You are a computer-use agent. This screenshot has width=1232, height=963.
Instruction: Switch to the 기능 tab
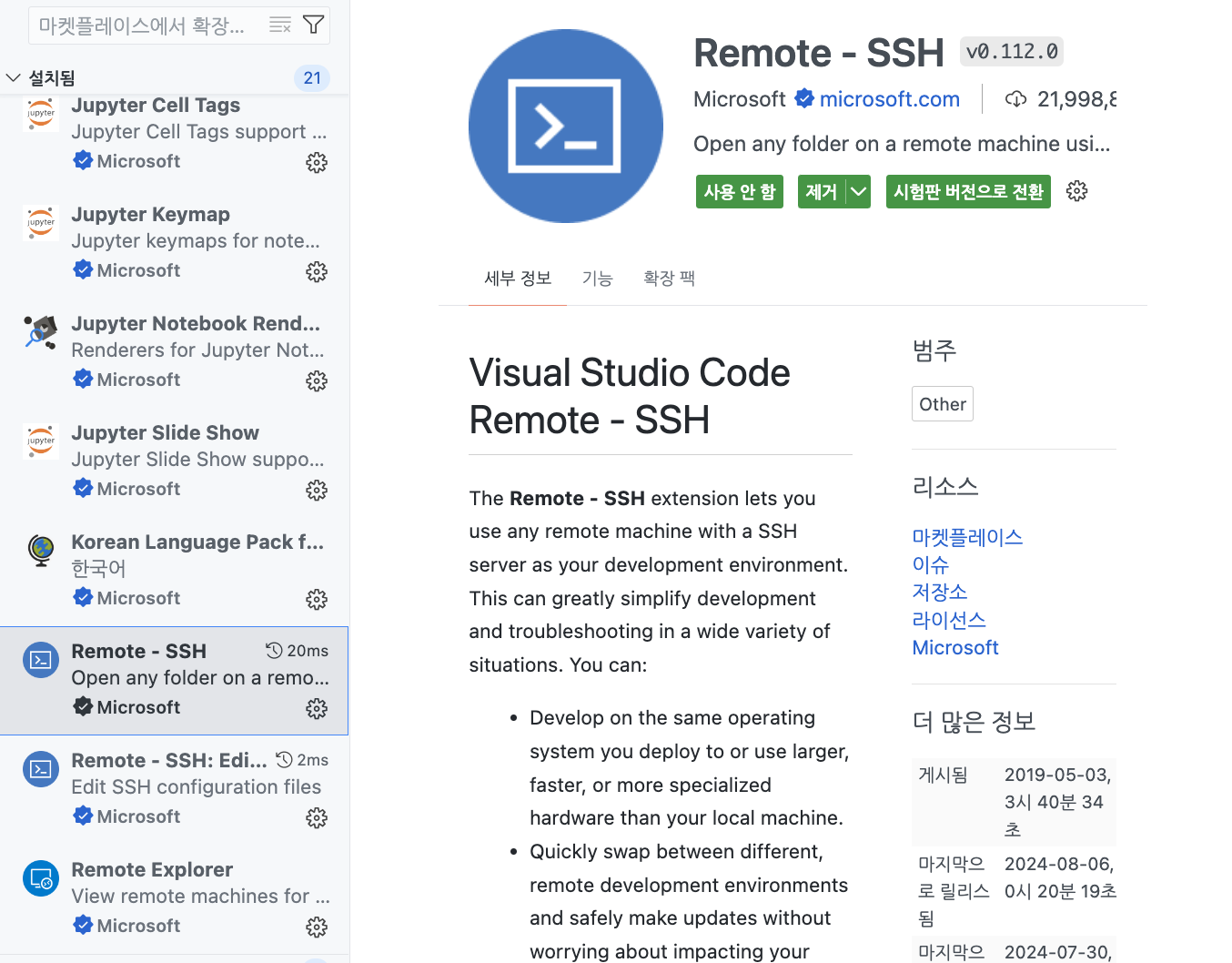click(x=597, y=279)
